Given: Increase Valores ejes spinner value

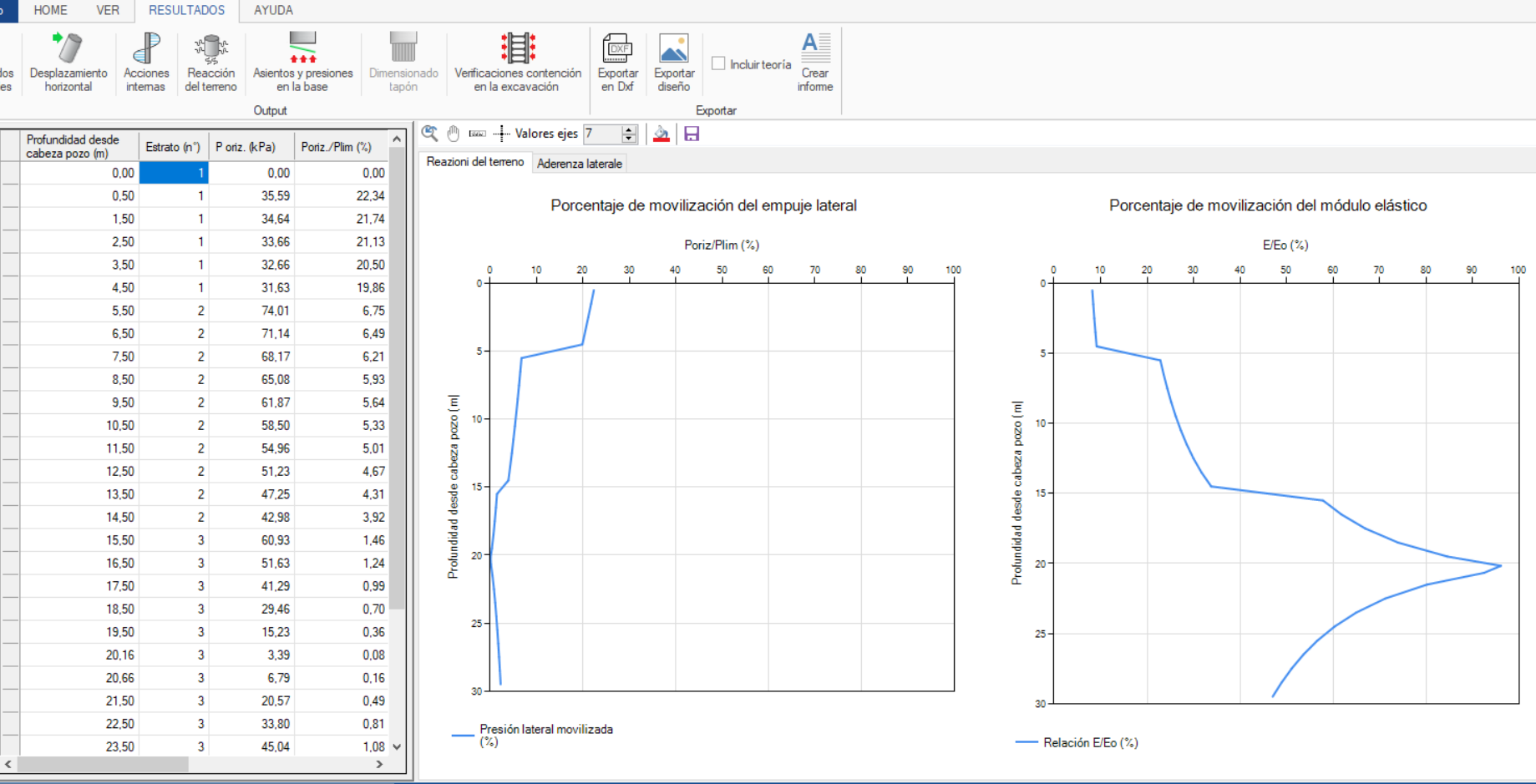Looking at the screenshot, I should 629,129.
